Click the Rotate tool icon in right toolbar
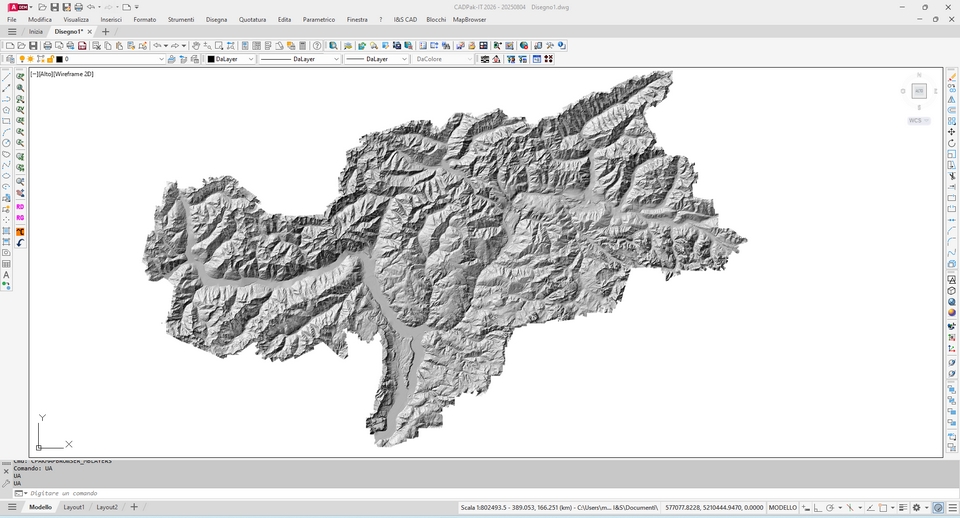Screen dimensions: 960x518 [951, 143]
